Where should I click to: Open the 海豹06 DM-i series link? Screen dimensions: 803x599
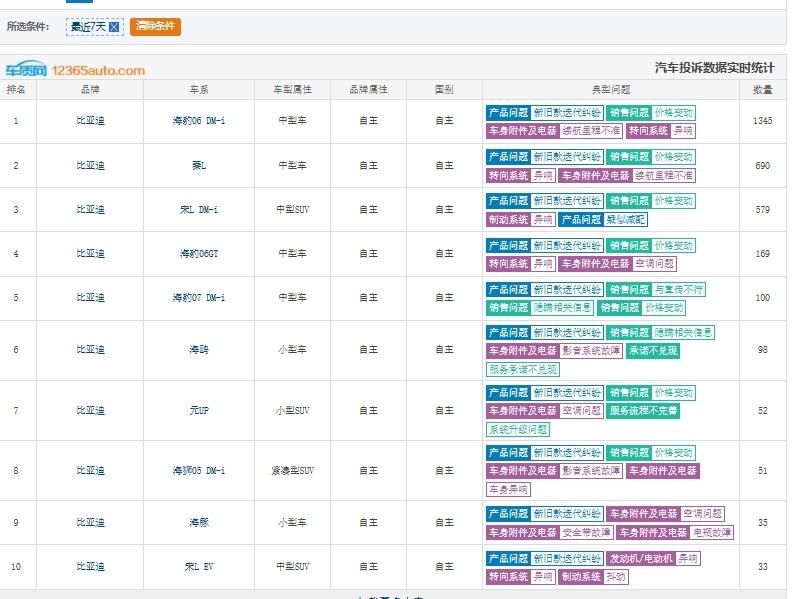[199, 121]
